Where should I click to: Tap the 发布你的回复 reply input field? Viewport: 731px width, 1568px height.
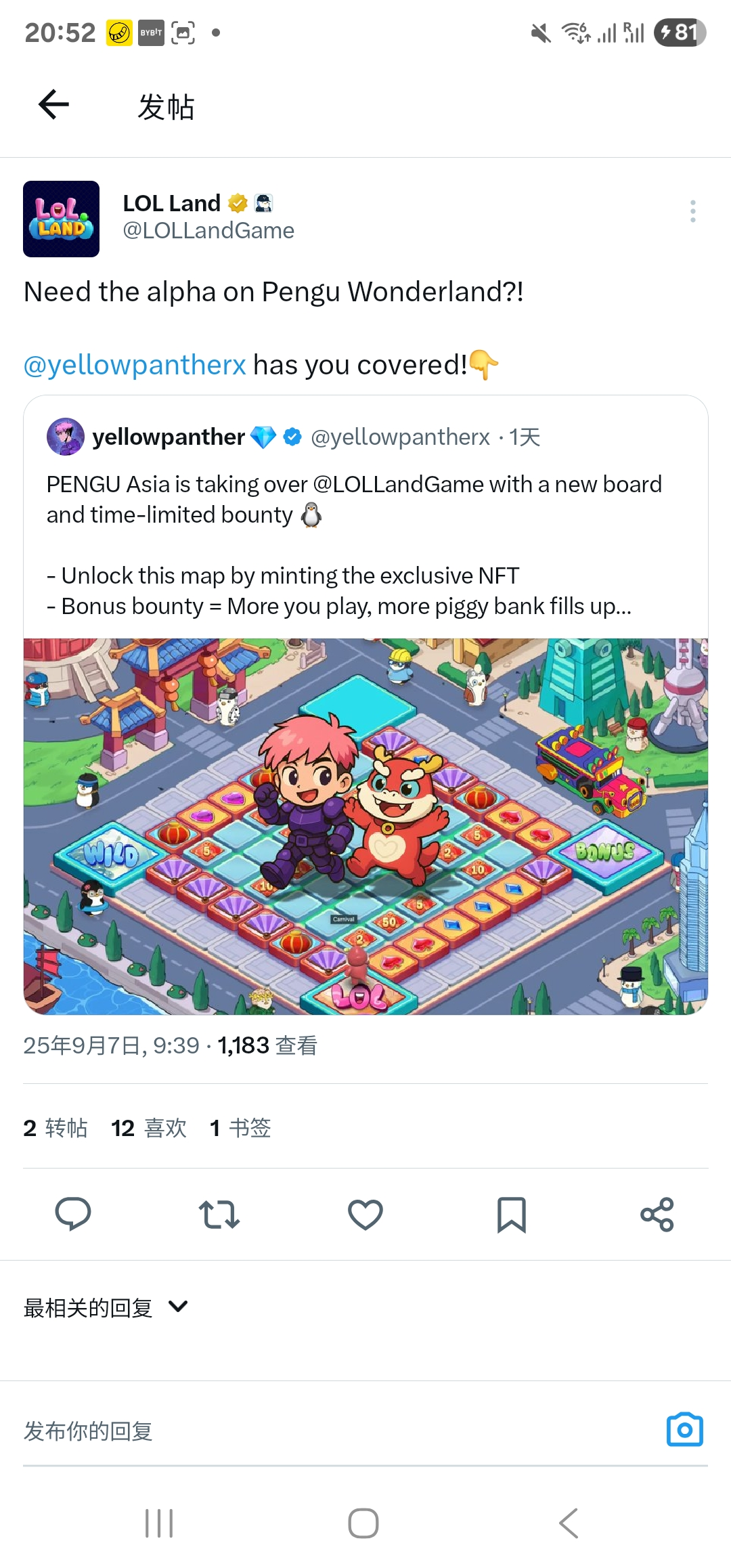point(338,1431)
